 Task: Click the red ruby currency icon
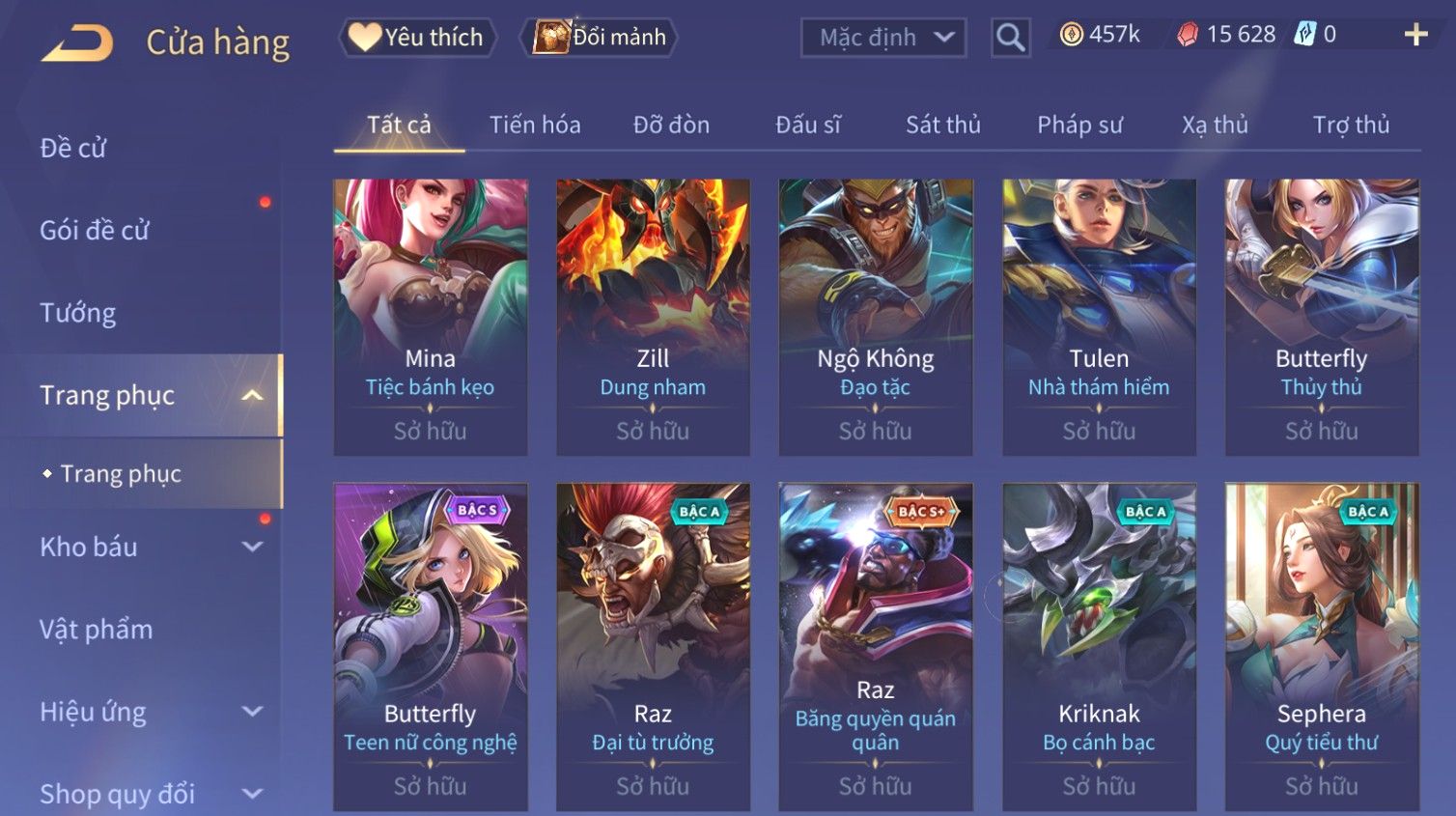(1188, 35)
